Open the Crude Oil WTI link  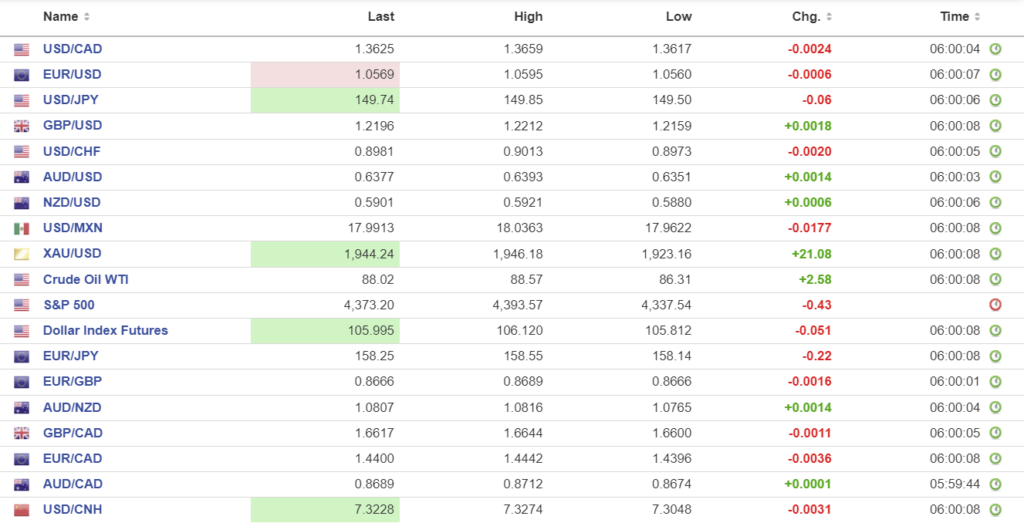pyautogui.click(x=85, y=279)
